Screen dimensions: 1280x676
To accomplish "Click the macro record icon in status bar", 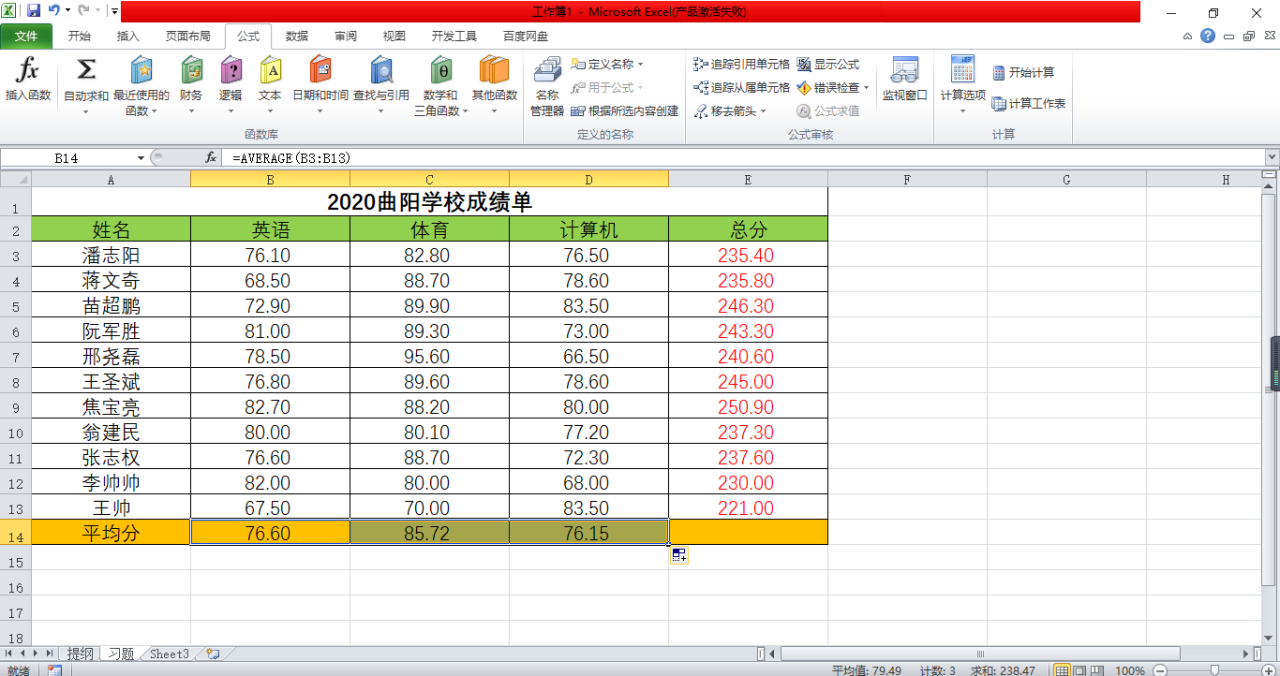I will tap(54, 670).
